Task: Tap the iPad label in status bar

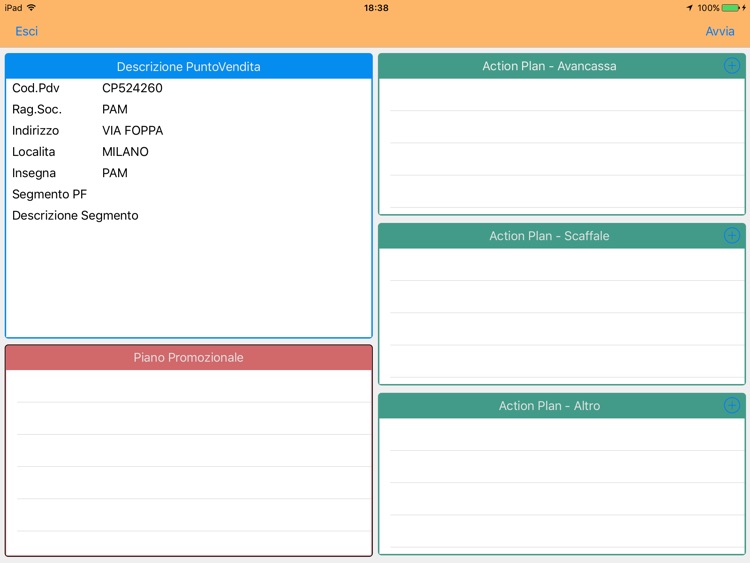Action: tap(13, 8)
